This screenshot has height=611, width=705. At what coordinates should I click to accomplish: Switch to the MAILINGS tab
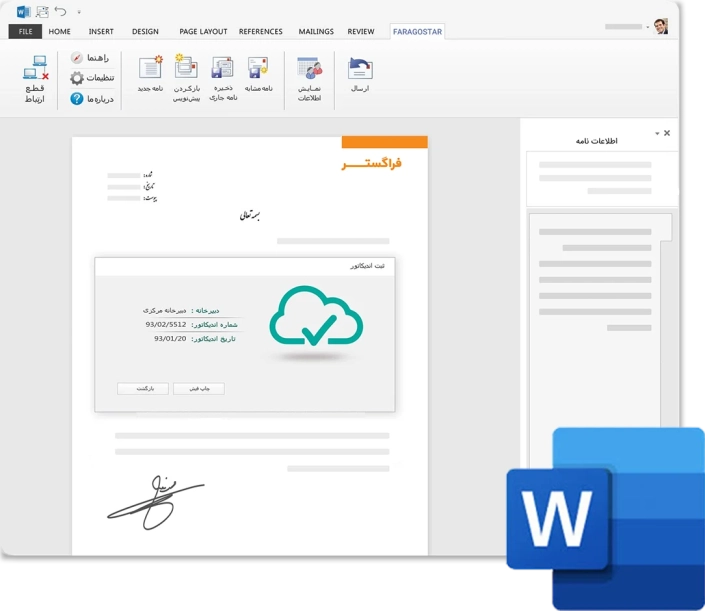click(x=316, y=31)
